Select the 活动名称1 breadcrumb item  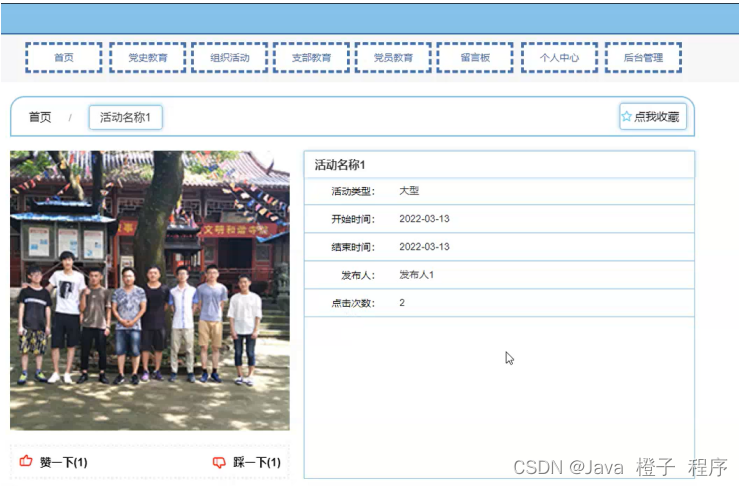pyautogui.click(x=126, y=117)
